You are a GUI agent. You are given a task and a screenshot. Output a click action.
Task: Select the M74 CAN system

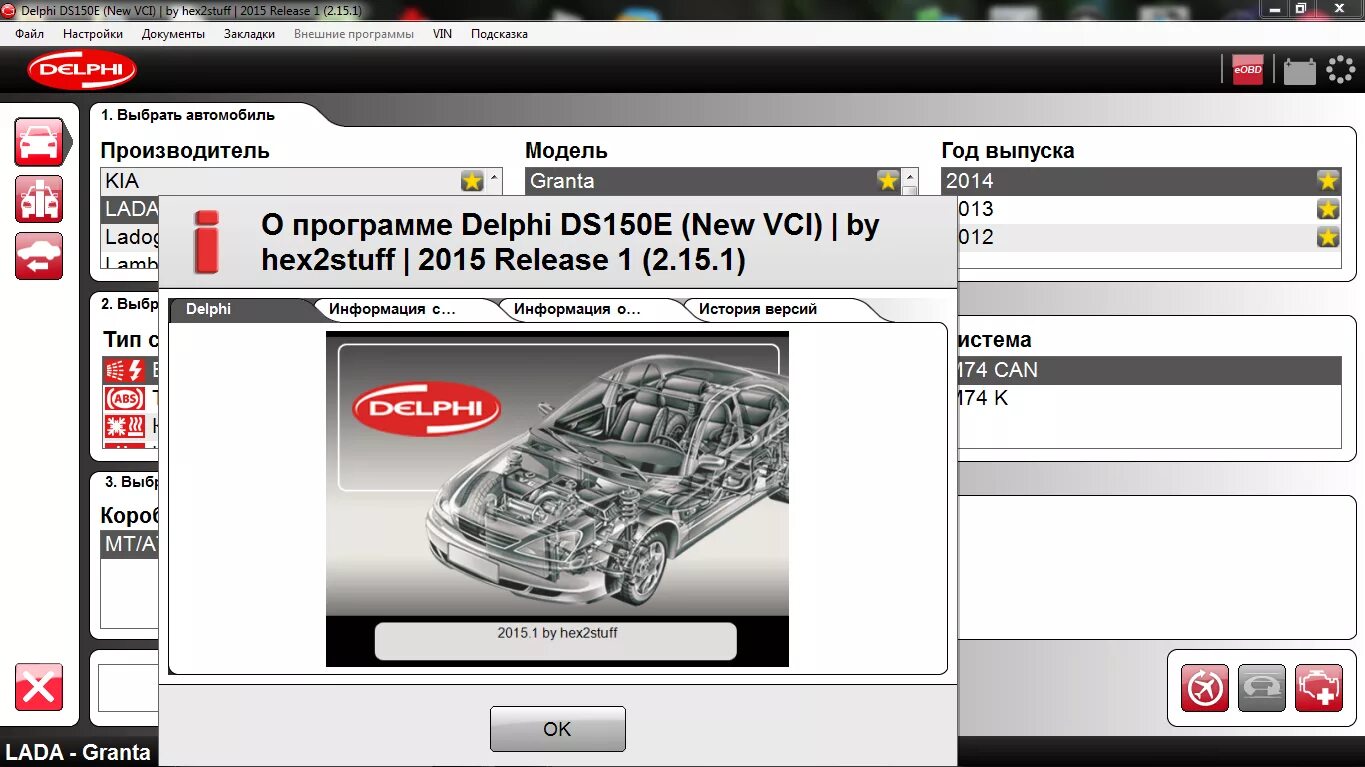point(1148,370)
